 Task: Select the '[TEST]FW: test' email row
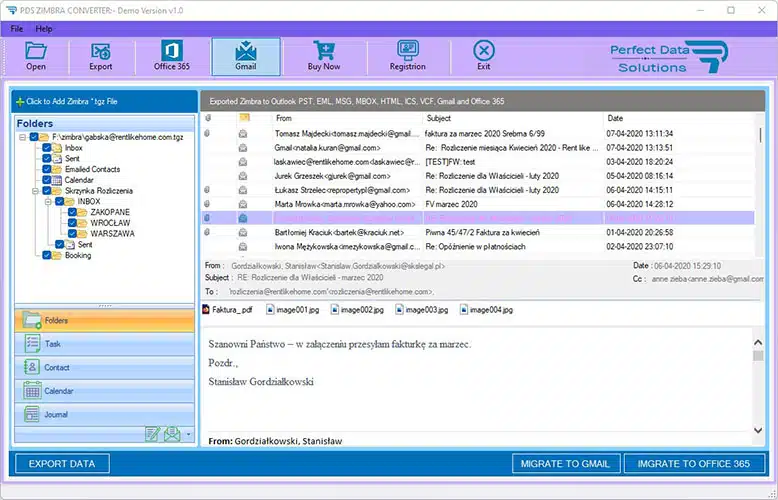(478, 162)
